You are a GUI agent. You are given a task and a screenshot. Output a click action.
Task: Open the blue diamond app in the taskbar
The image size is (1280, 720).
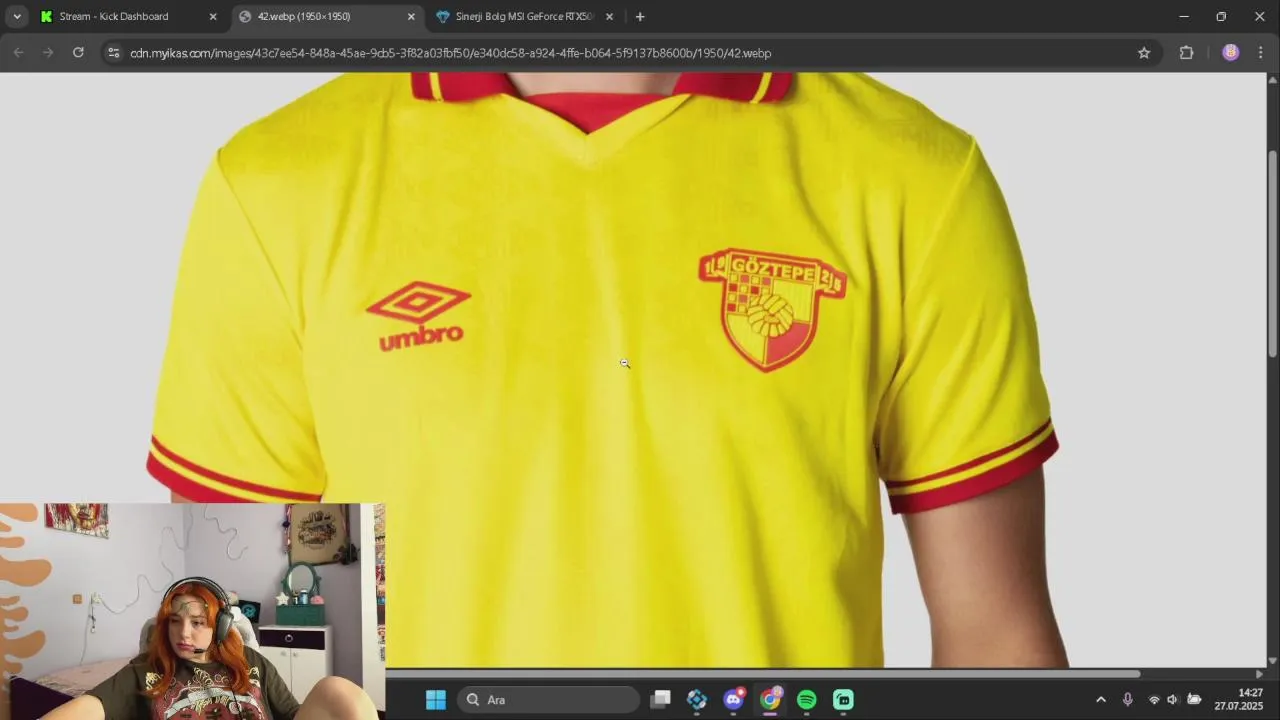(x=697, y=700)
